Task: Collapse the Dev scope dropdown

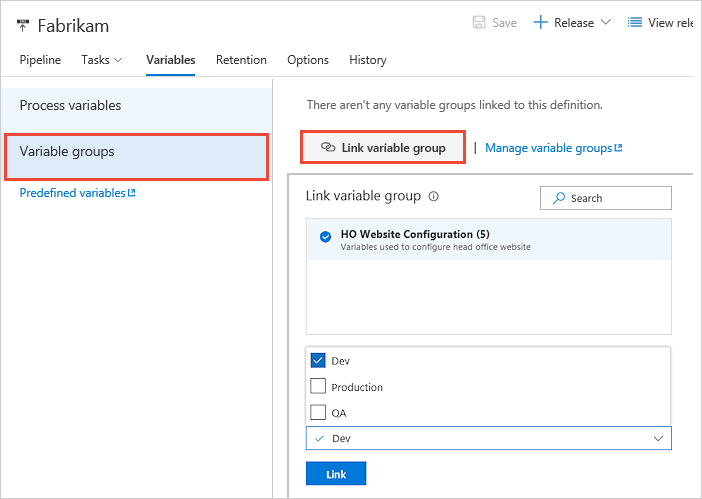Action: click(658, 438)
